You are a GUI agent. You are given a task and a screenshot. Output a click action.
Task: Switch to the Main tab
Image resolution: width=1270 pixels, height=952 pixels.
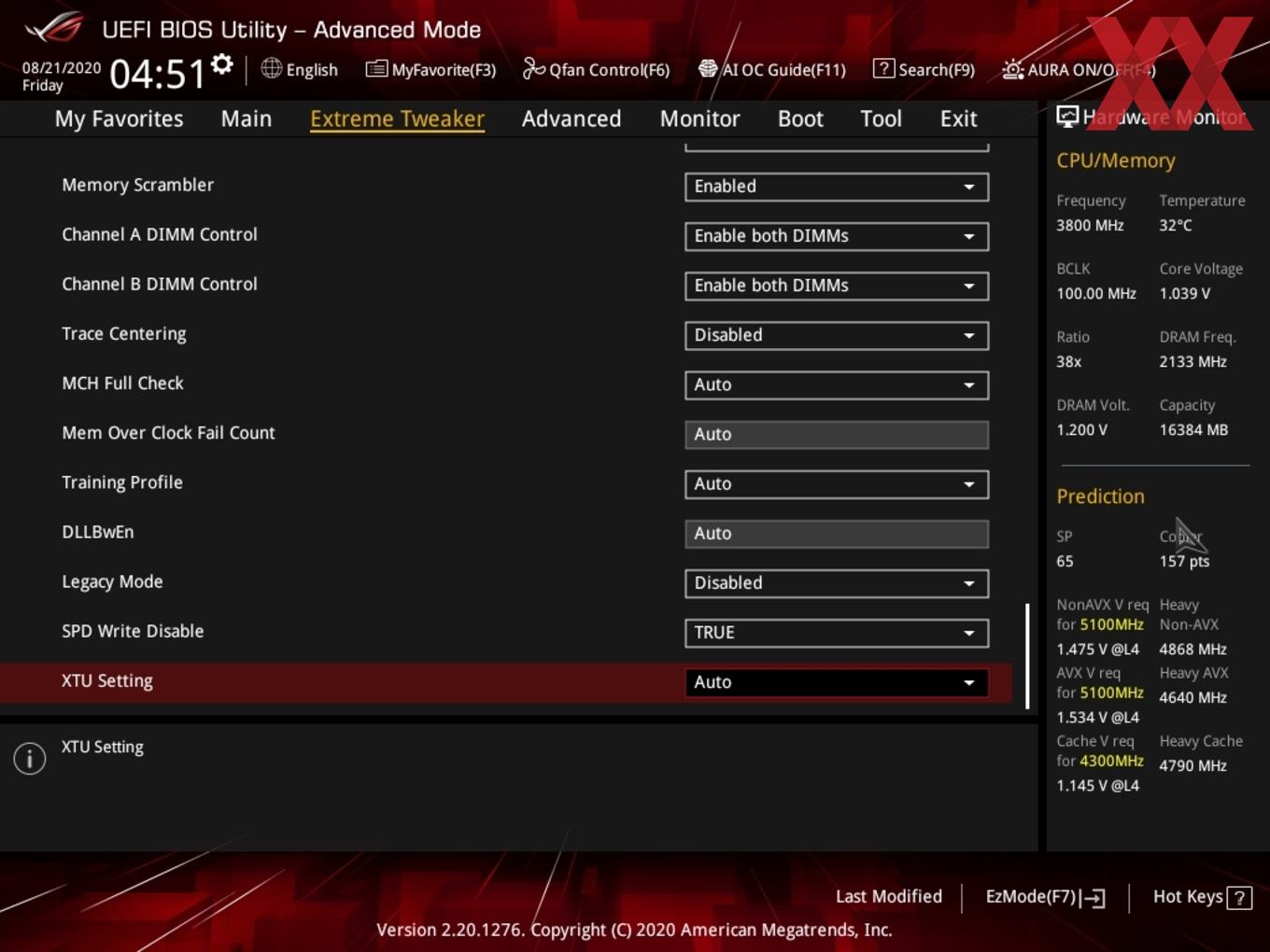point(247,119)
